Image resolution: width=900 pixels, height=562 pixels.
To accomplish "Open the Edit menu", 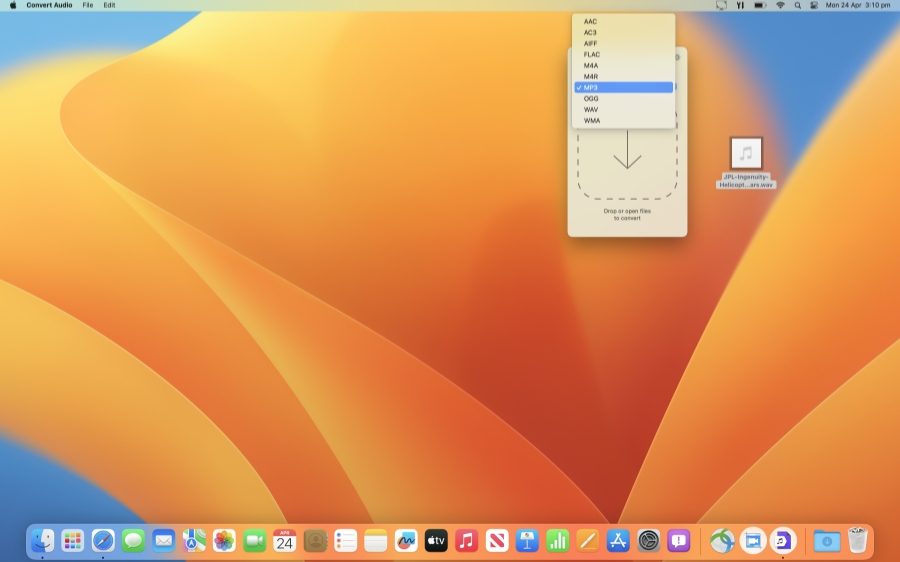I will (109, 5).
